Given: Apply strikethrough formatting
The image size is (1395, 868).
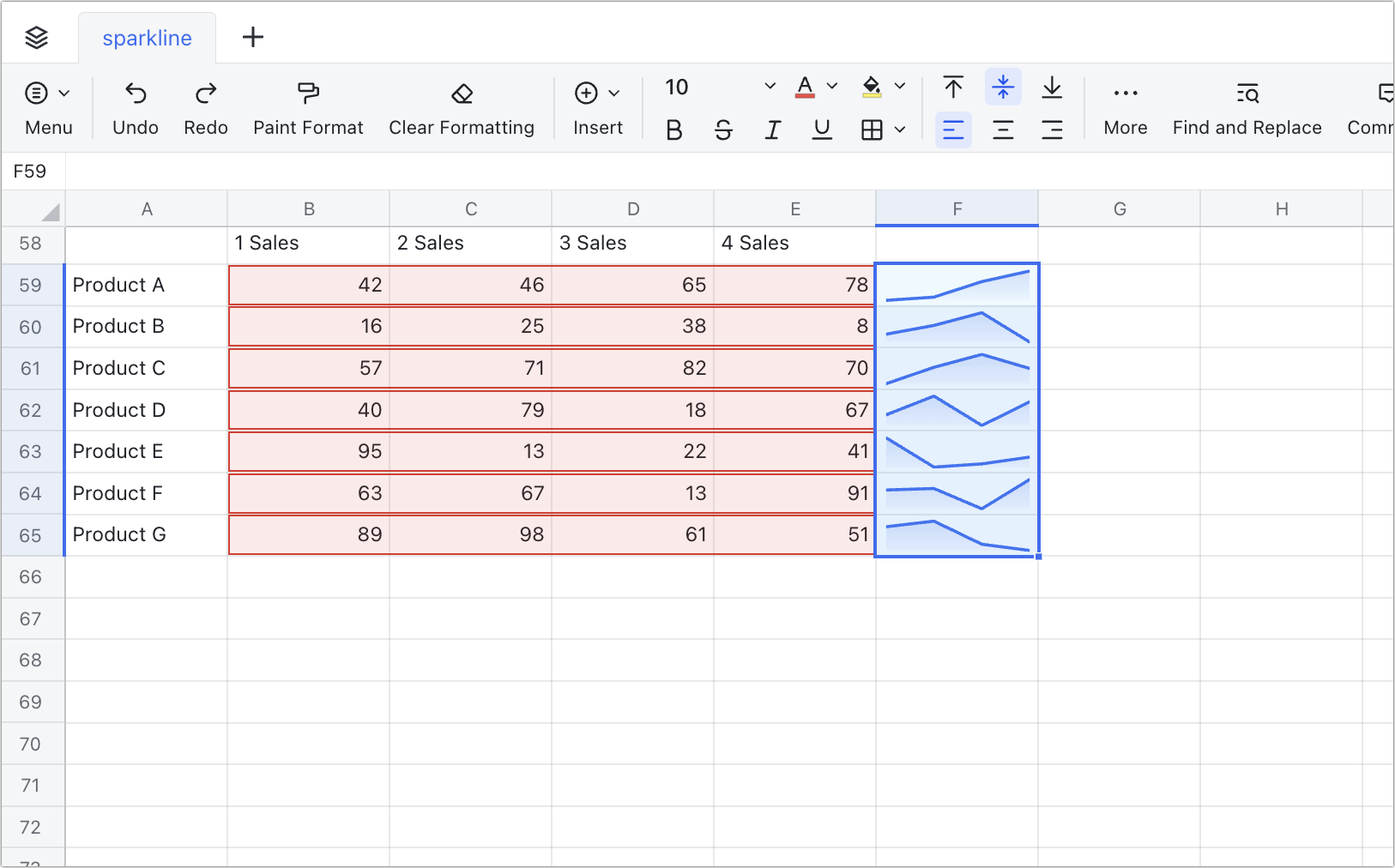Looking at the screenshot, I should [723, 130].
